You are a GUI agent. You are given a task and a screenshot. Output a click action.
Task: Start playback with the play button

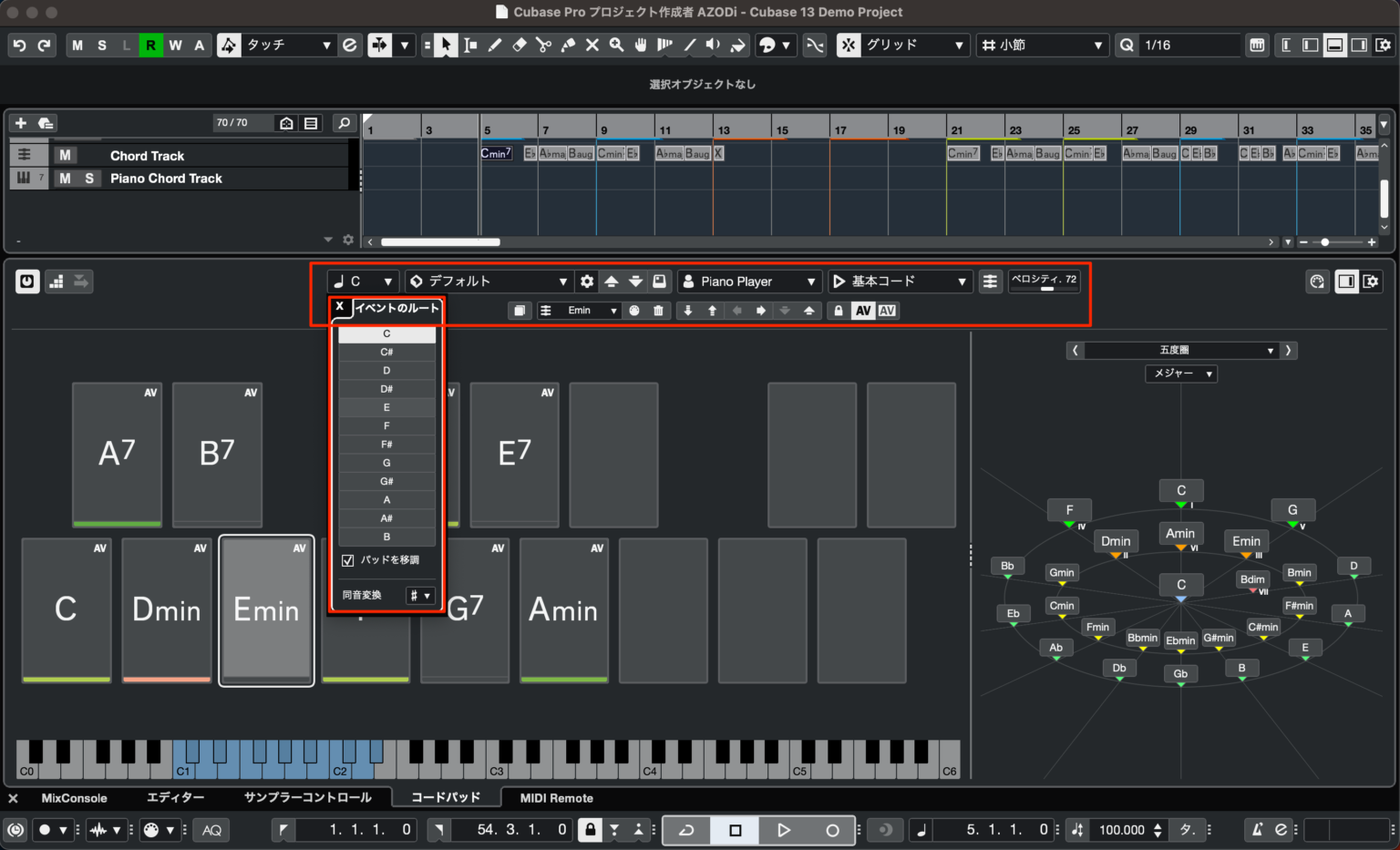point(784,830)
